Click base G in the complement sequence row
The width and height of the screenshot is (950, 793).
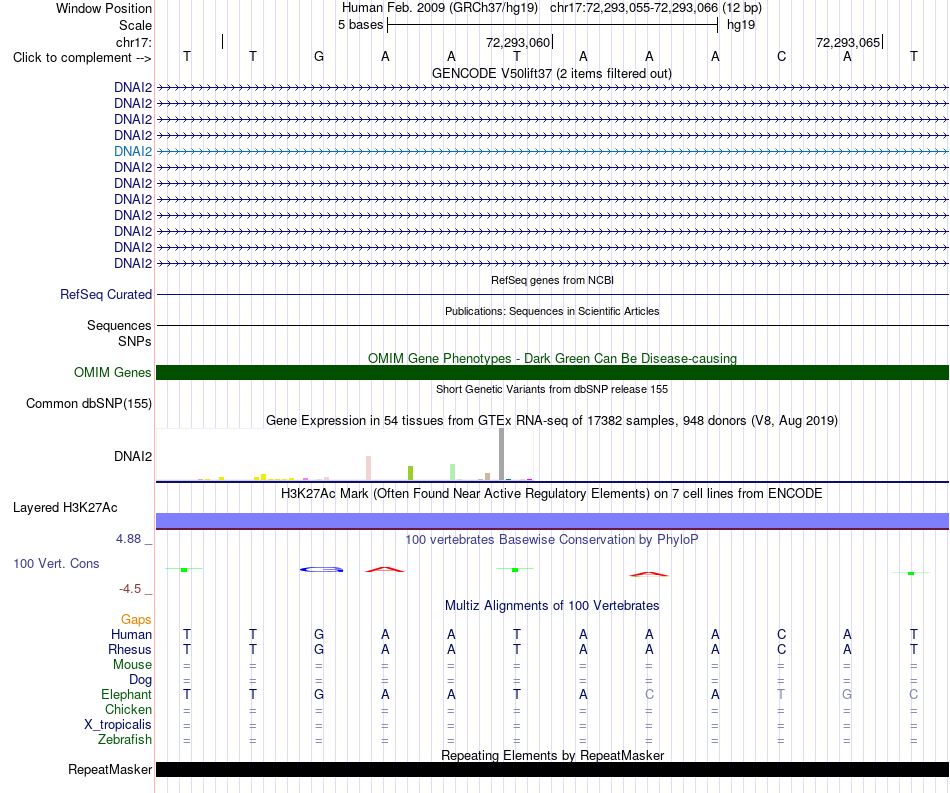click(319, 57)
